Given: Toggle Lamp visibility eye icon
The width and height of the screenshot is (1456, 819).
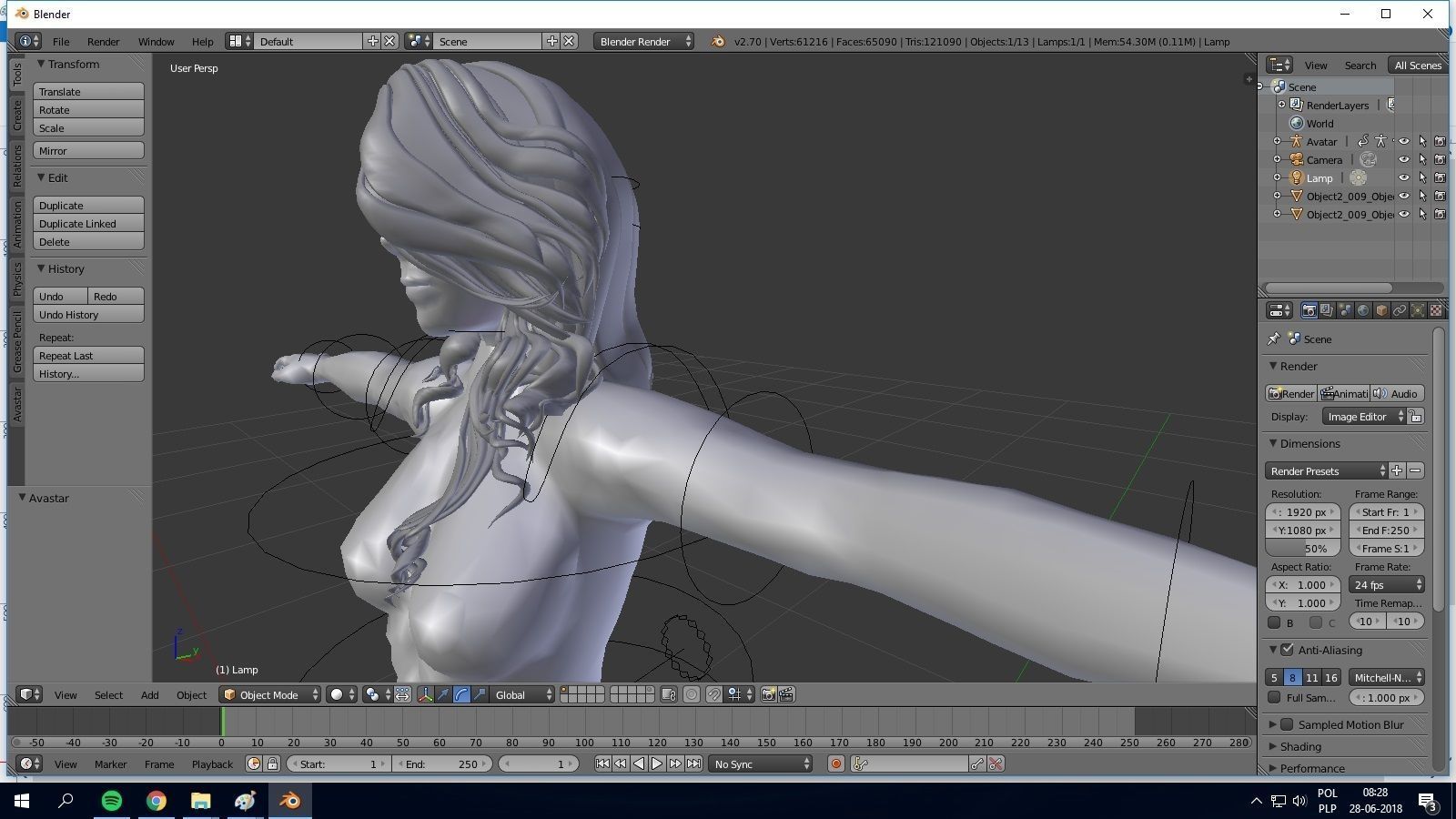Looking at the screenshot, I should (x=1404, y=177).
